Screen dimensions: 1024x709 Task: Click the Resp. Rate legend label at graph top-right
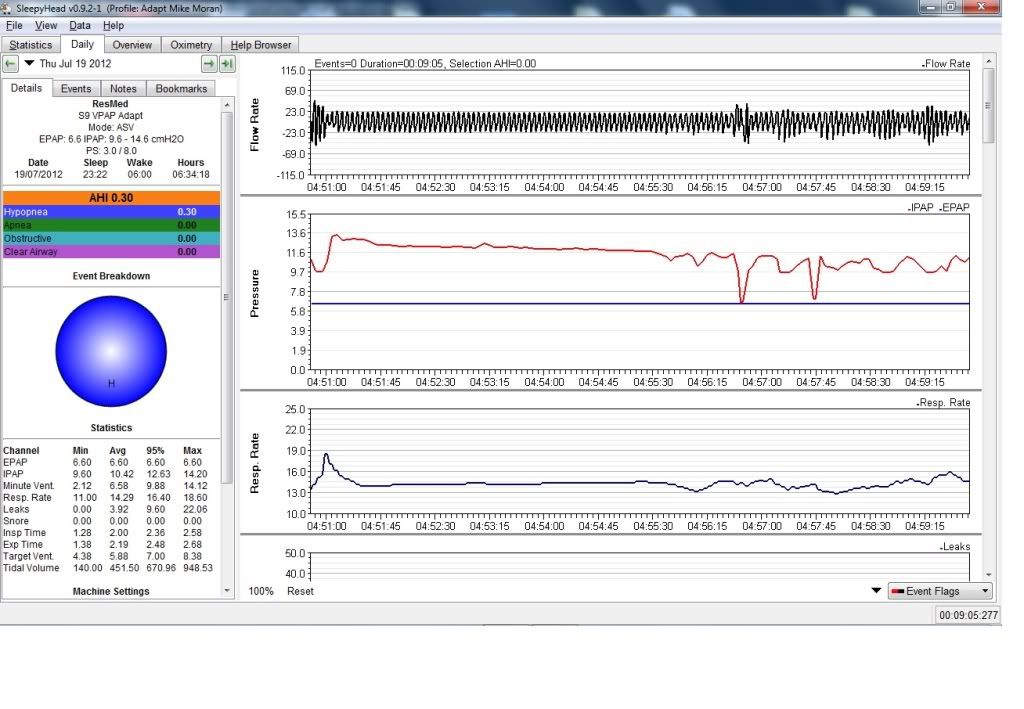(944, 403)
